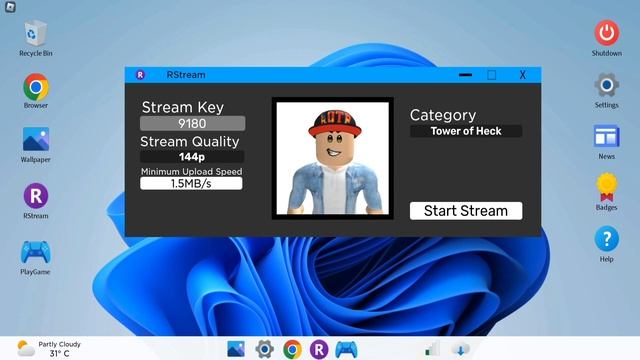Click the network signal bars tray icon
This screenshot has height=360, width=640.
tap(432, 349)
